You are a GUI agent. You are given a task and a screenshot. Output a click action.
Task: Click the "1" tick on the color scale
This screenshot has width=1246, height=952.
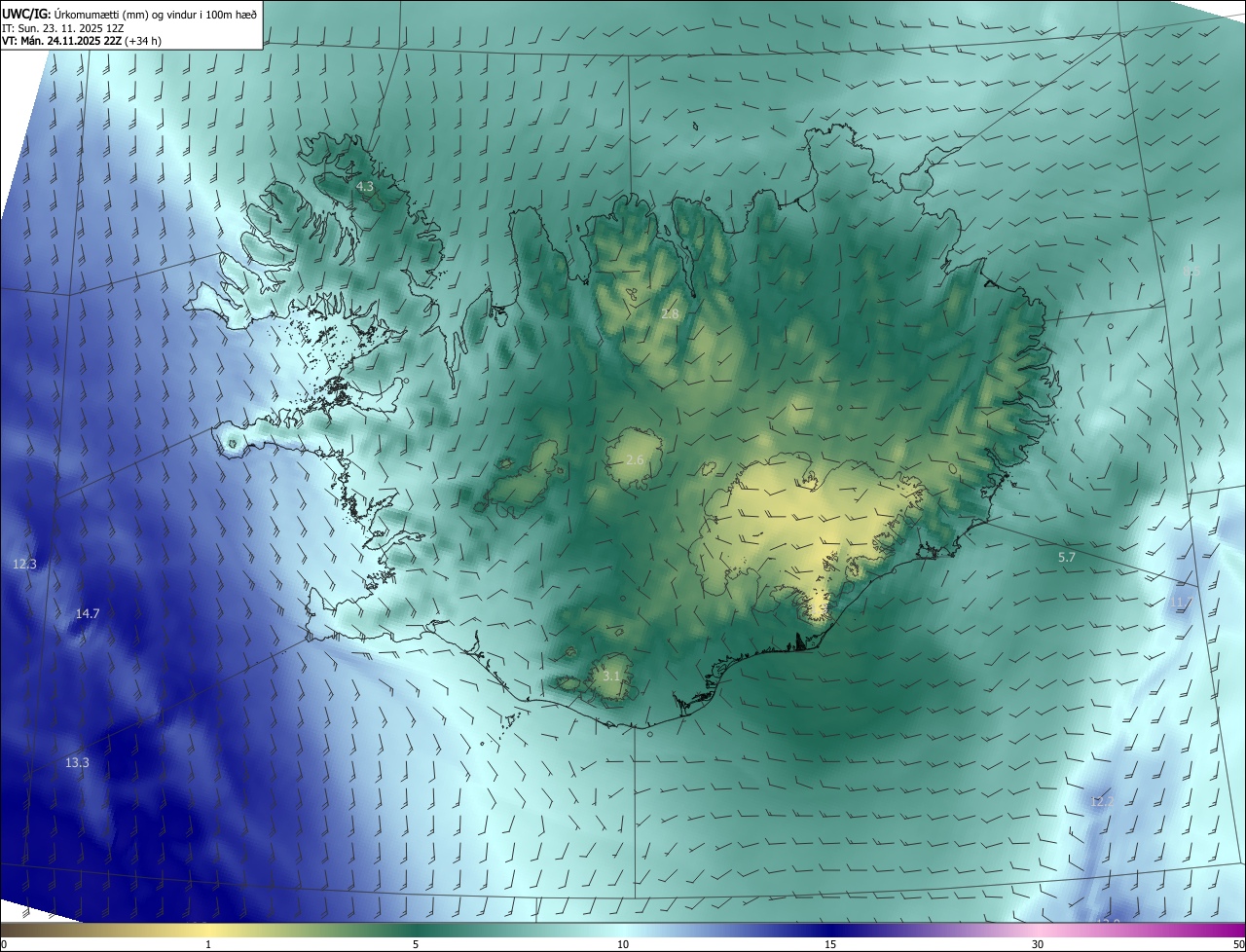(x=208, y=944)
